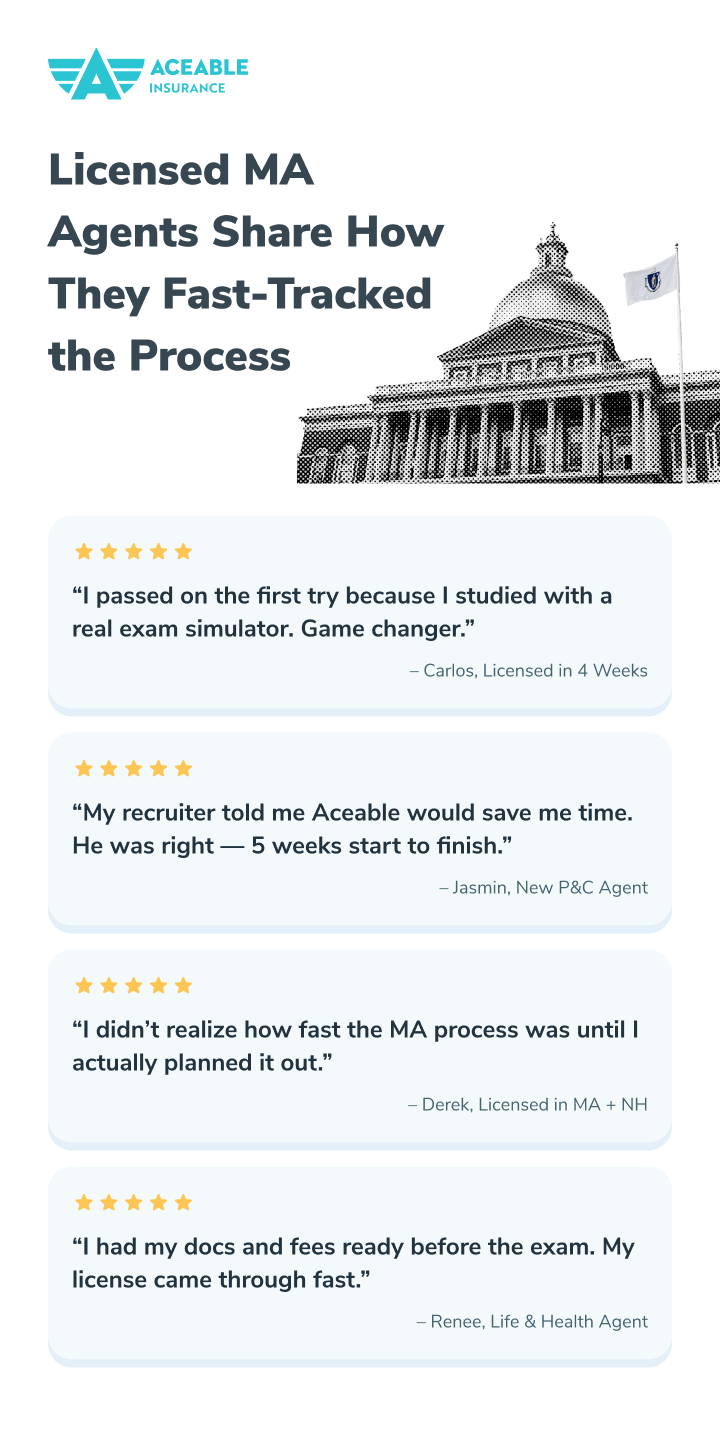Click the attribution 'Renee, Life & Health Agent'

532,1321
